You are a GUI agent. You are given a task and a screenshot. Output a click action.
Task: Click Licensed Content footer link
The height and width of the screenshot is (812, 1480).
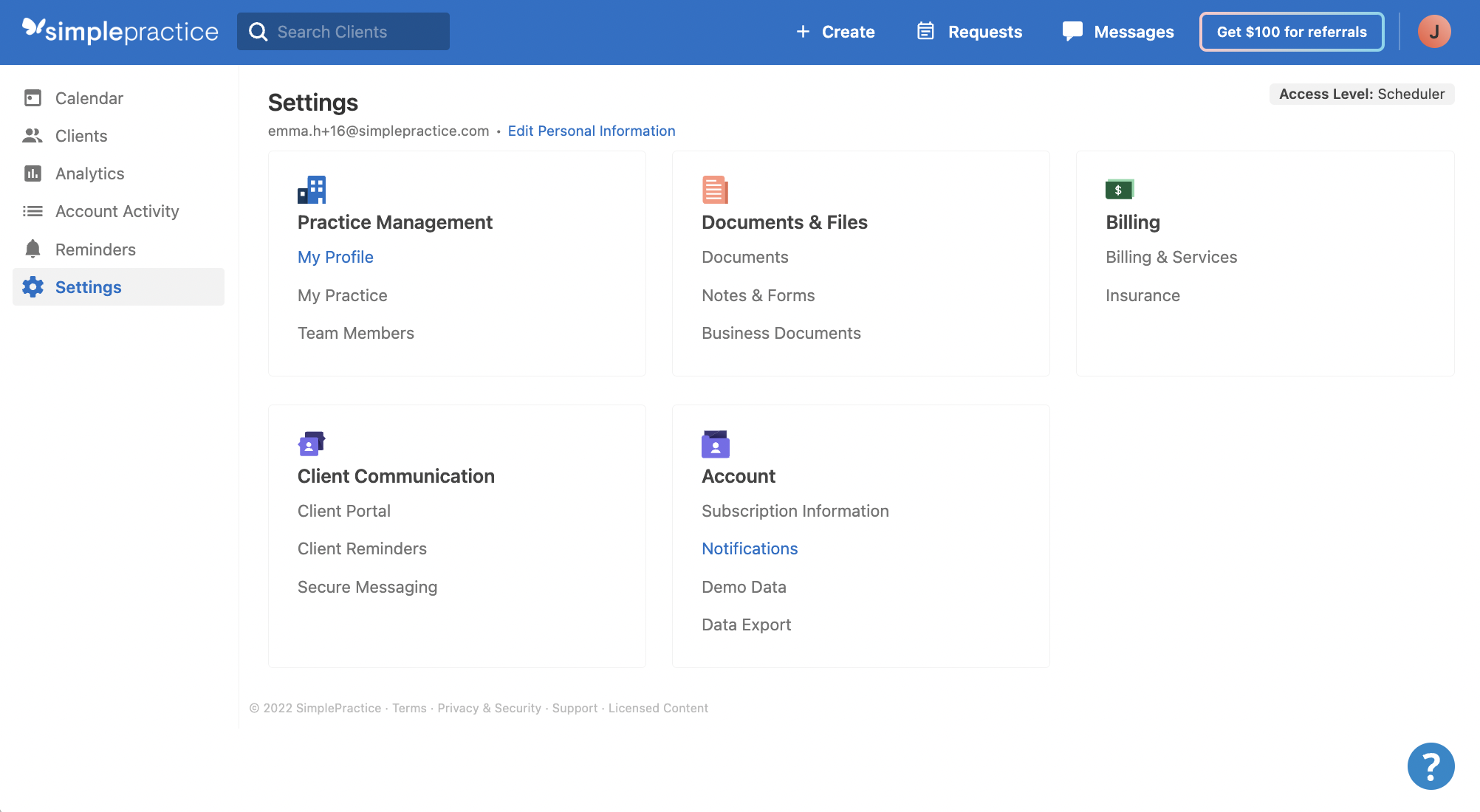click(x=658, y=708)
